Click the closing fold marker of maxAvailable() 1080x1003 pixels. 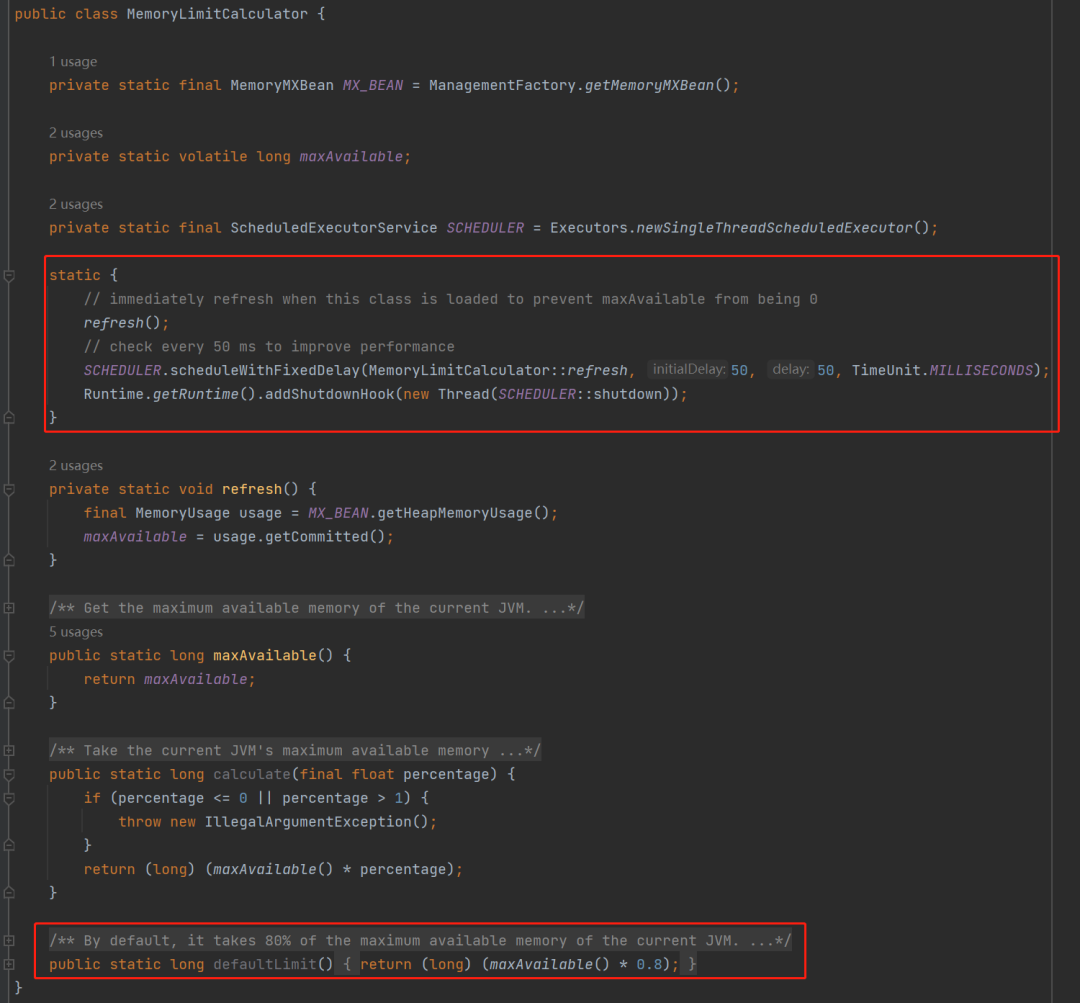[x=9, y=703]
